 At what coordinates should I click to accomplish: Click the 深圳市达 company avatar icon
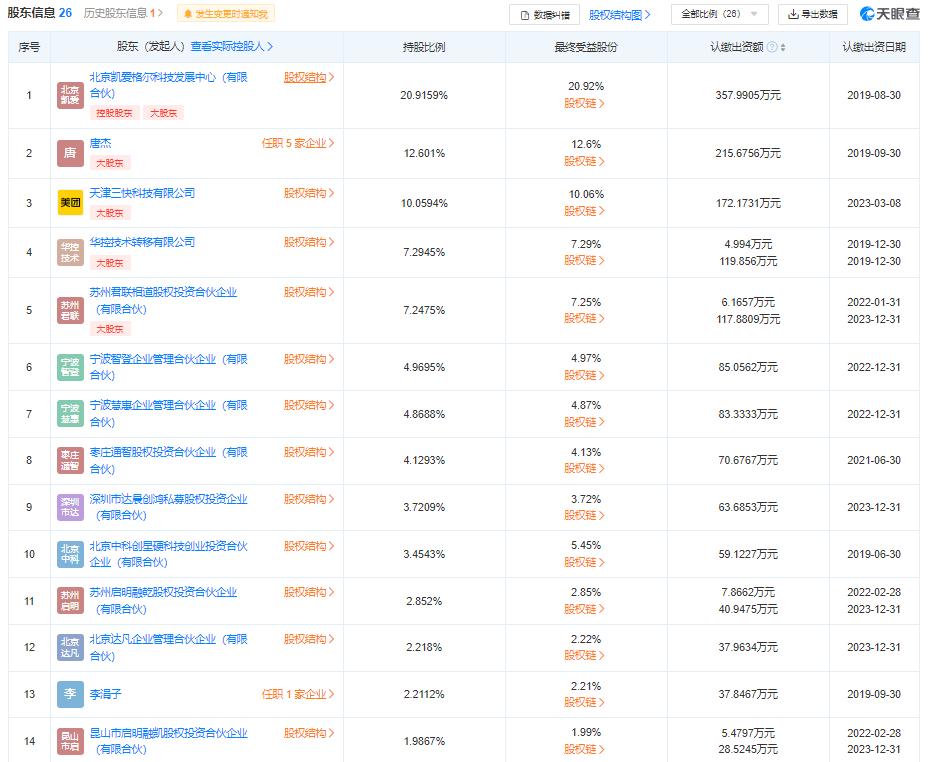[70, 507]
